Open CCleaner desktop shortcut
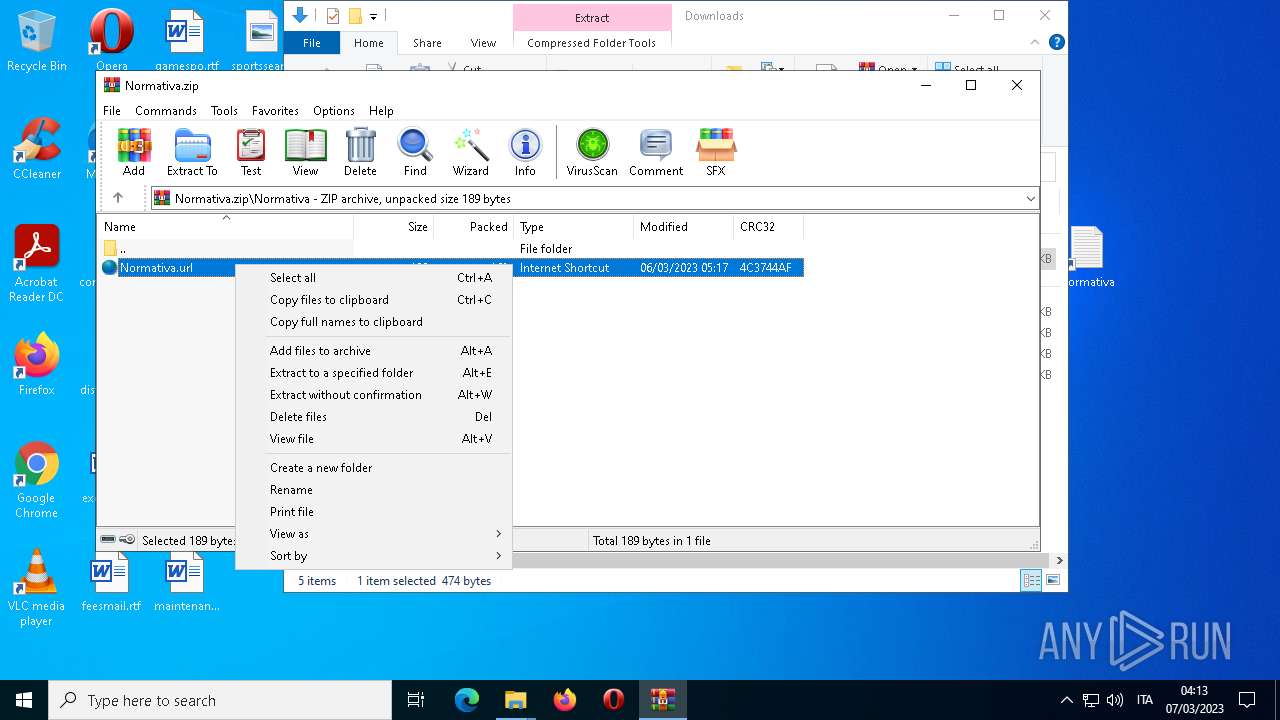1280x720 pixels. (x=37, y=149)
